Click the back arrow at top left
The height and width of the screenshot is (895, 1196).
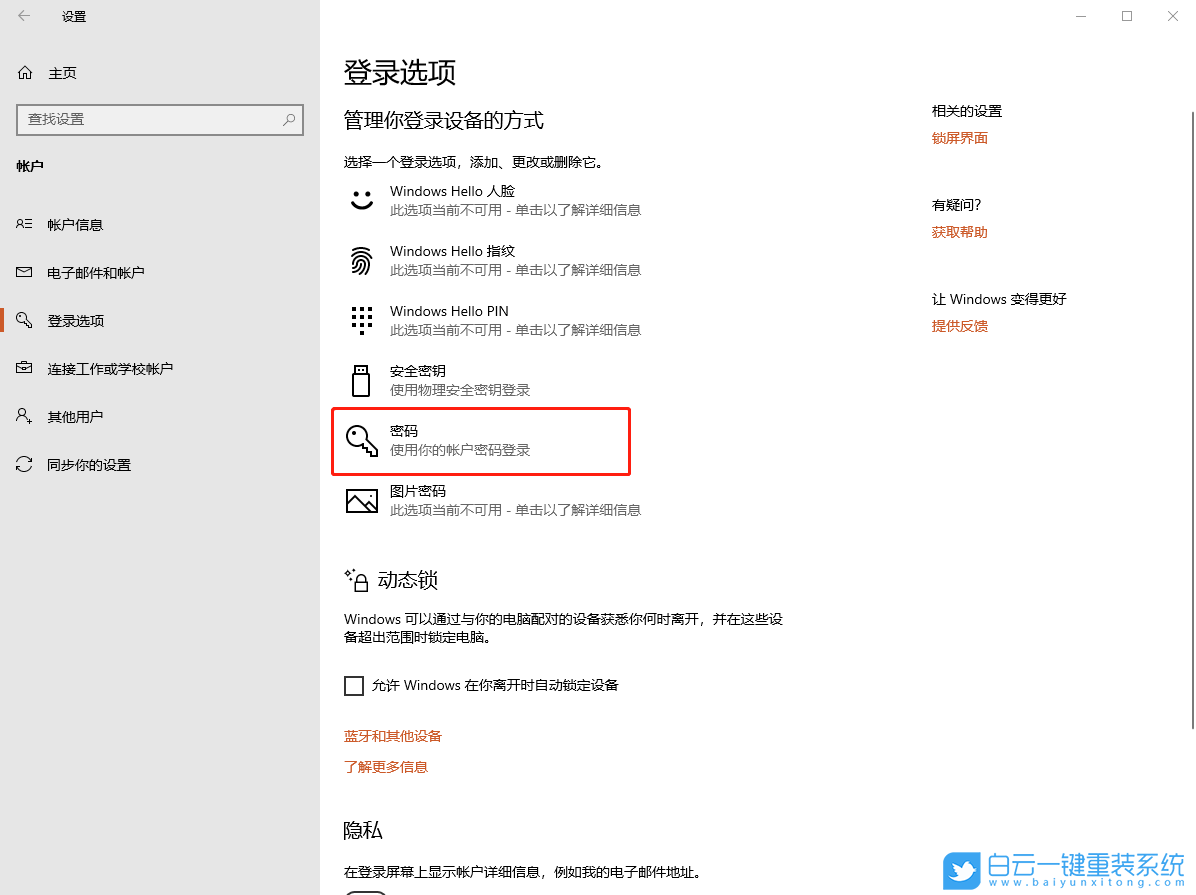coord(23,16)
